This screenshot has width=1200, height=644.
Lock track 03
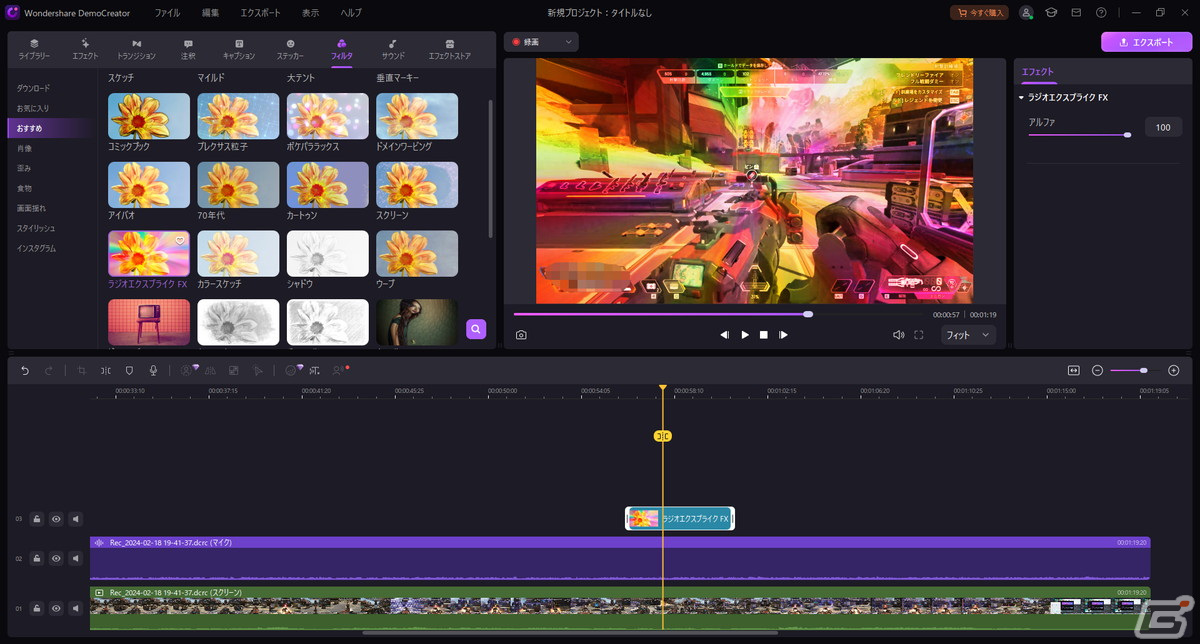click(x=36, y=519)
